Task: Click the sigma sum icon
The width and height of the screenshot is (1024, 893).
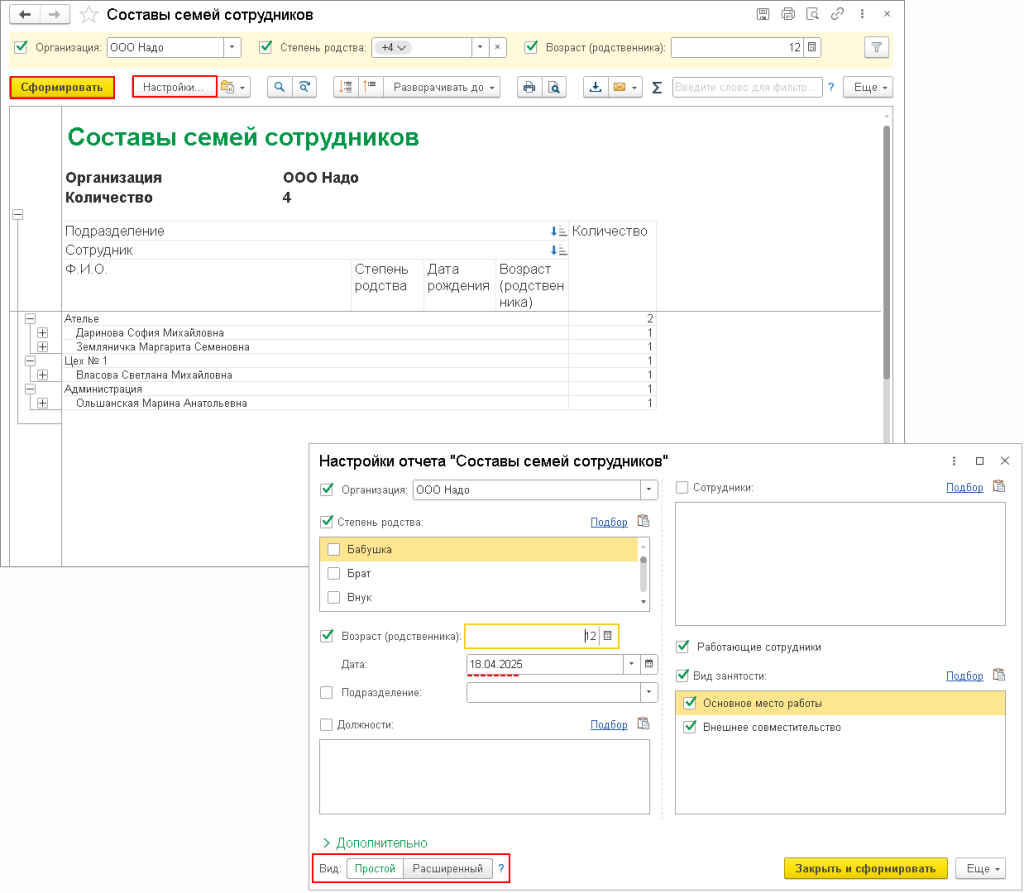Action: pyautogui.click(x=657, y=87)
